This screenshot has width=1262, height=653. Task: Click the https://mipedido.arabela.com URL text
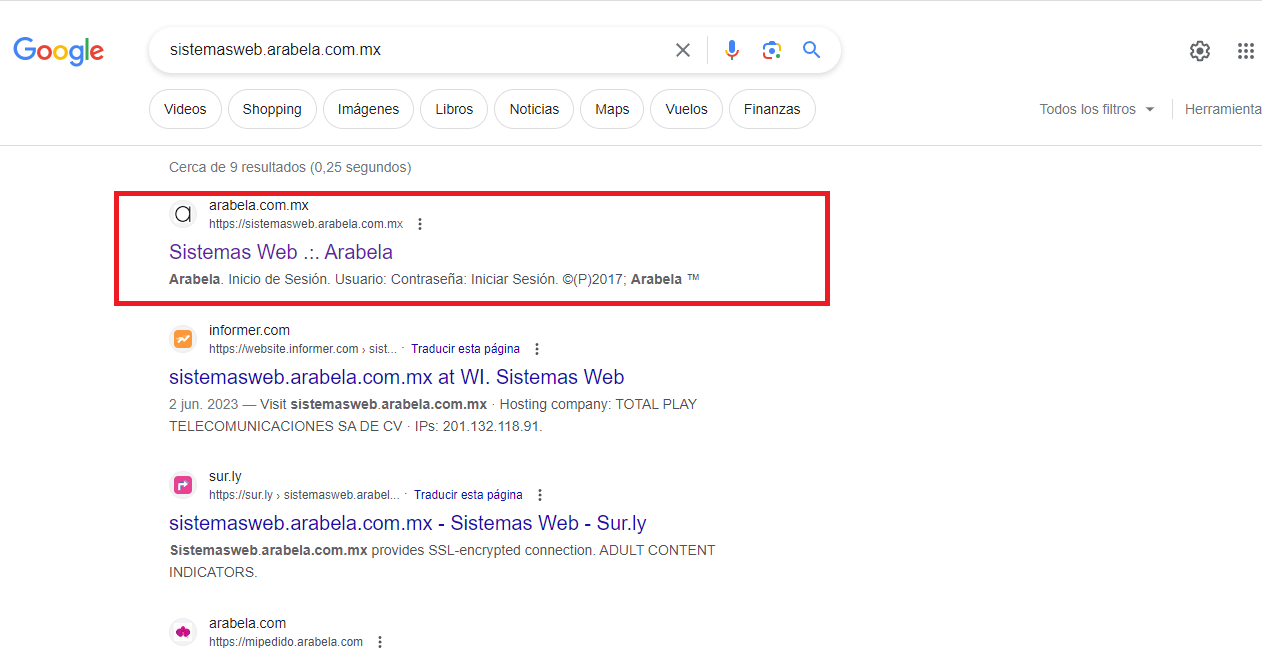286,642
